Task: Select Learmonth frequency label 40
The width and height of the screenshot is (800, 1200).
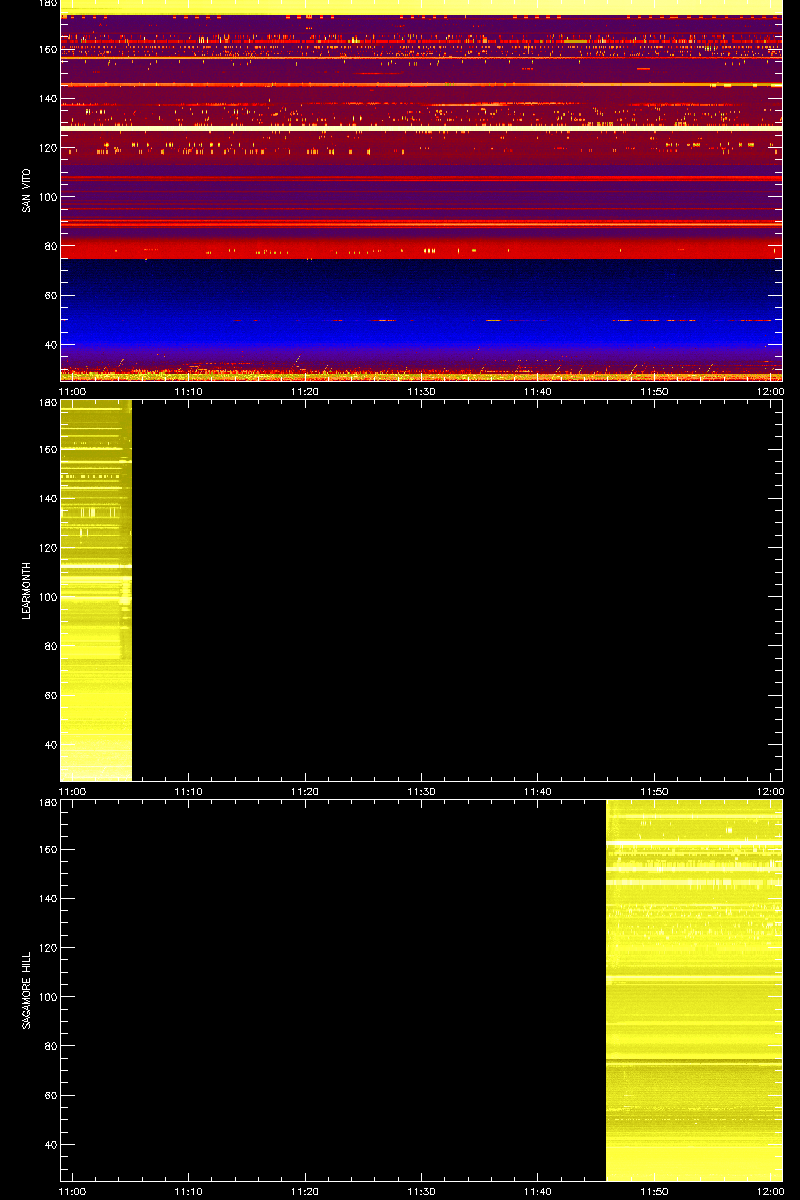Action: point(49,745)
